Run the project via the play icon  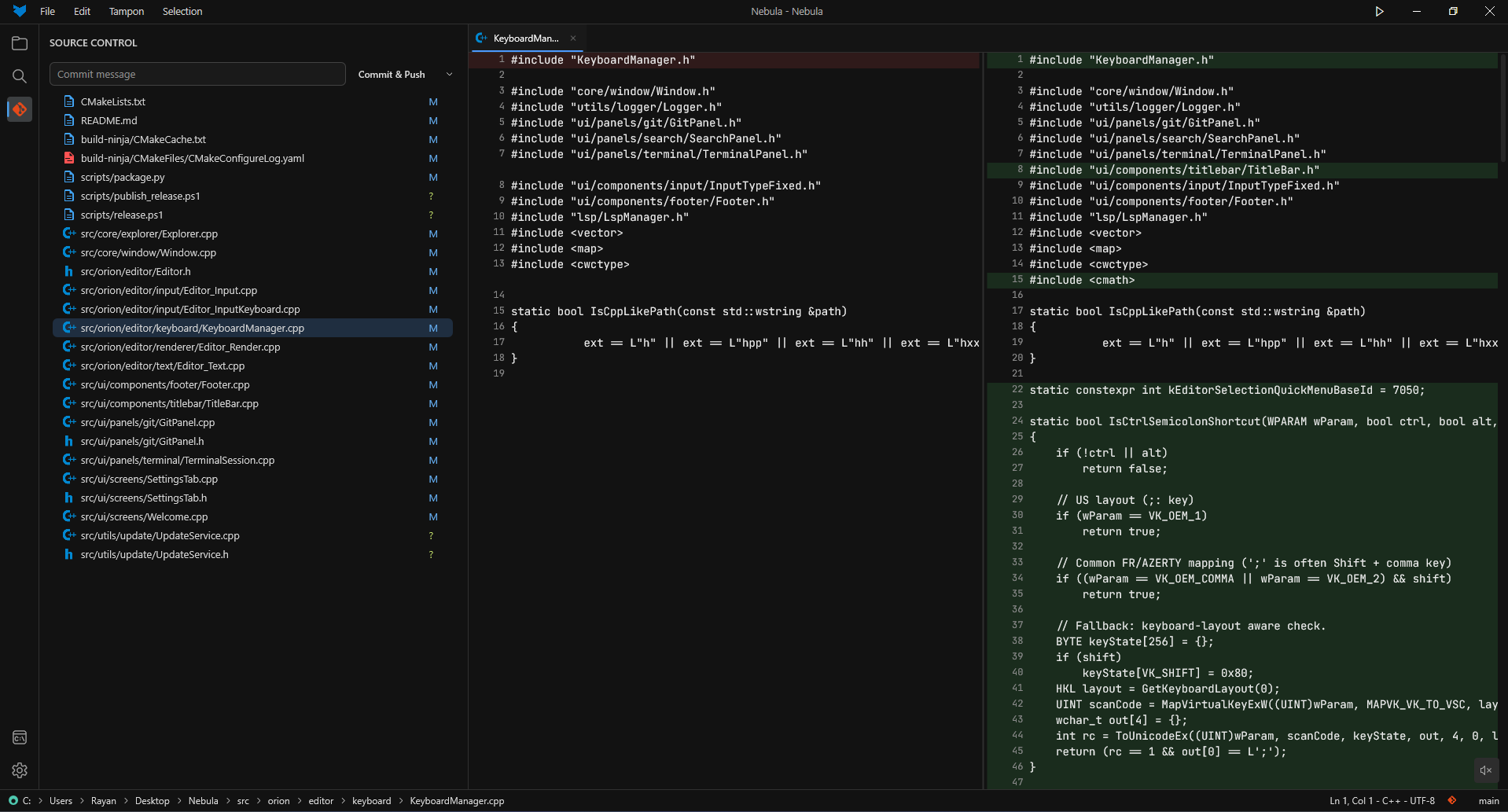pyautogui.click(x=1378, y=11)
